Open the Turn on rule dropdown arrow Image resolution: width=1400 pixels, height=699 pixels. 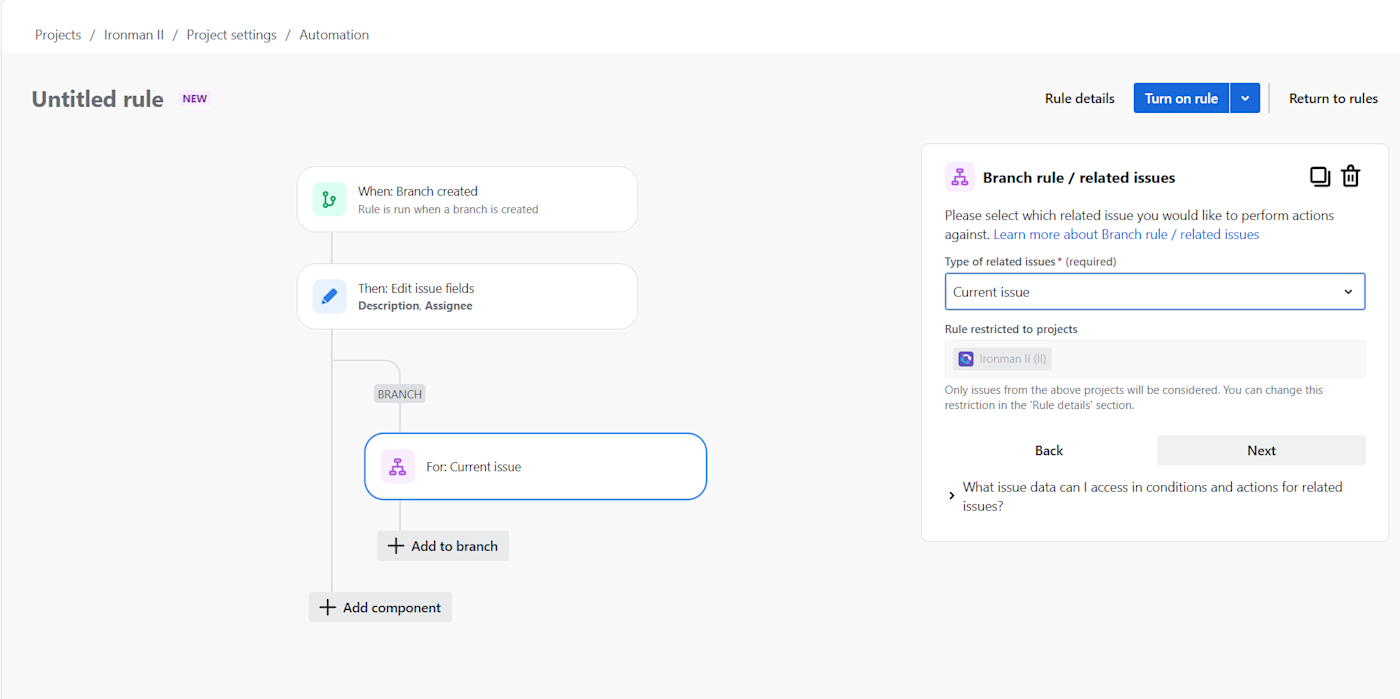[1245, 98]
